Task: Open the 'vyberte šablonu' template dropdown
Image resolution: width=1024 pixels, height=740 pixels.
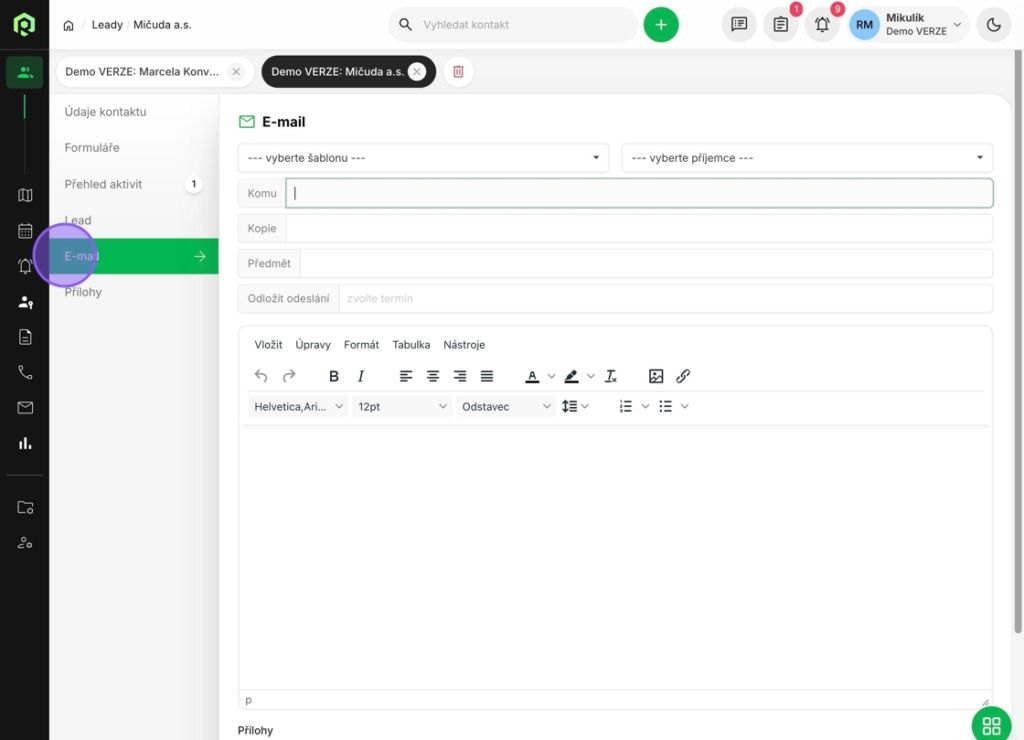Action: (423, 158)
